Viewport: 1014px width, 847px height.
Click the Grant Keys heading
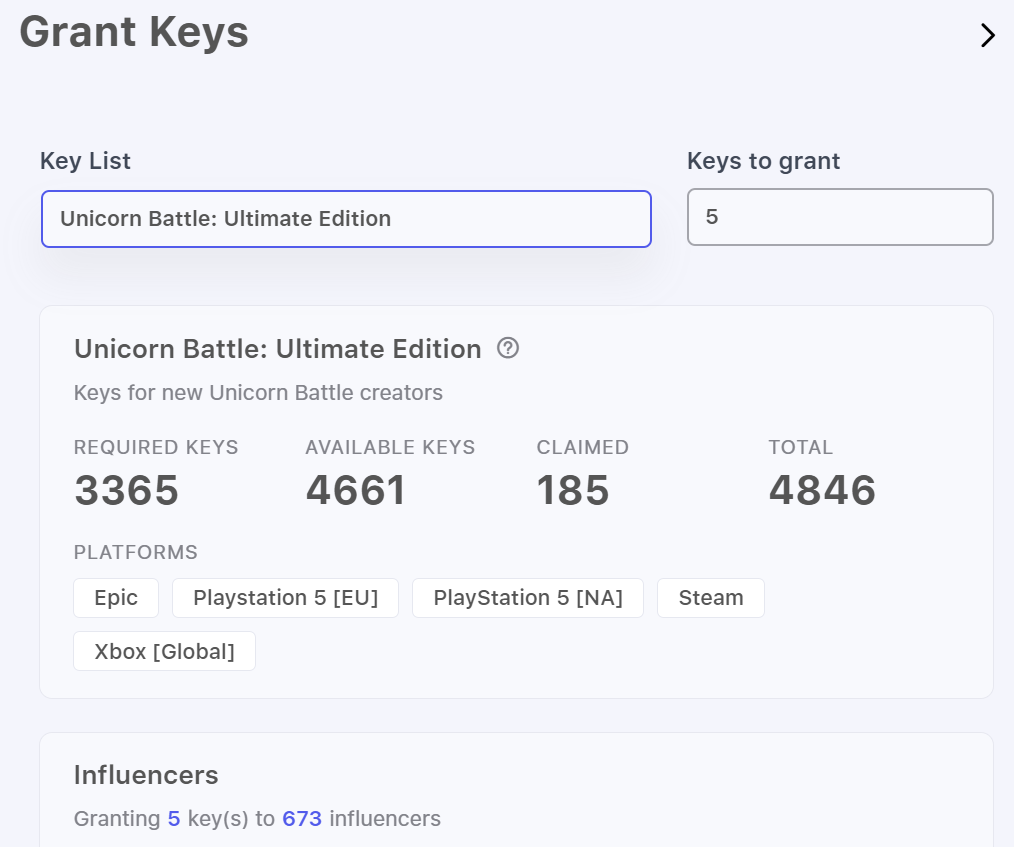coord(134,32)
